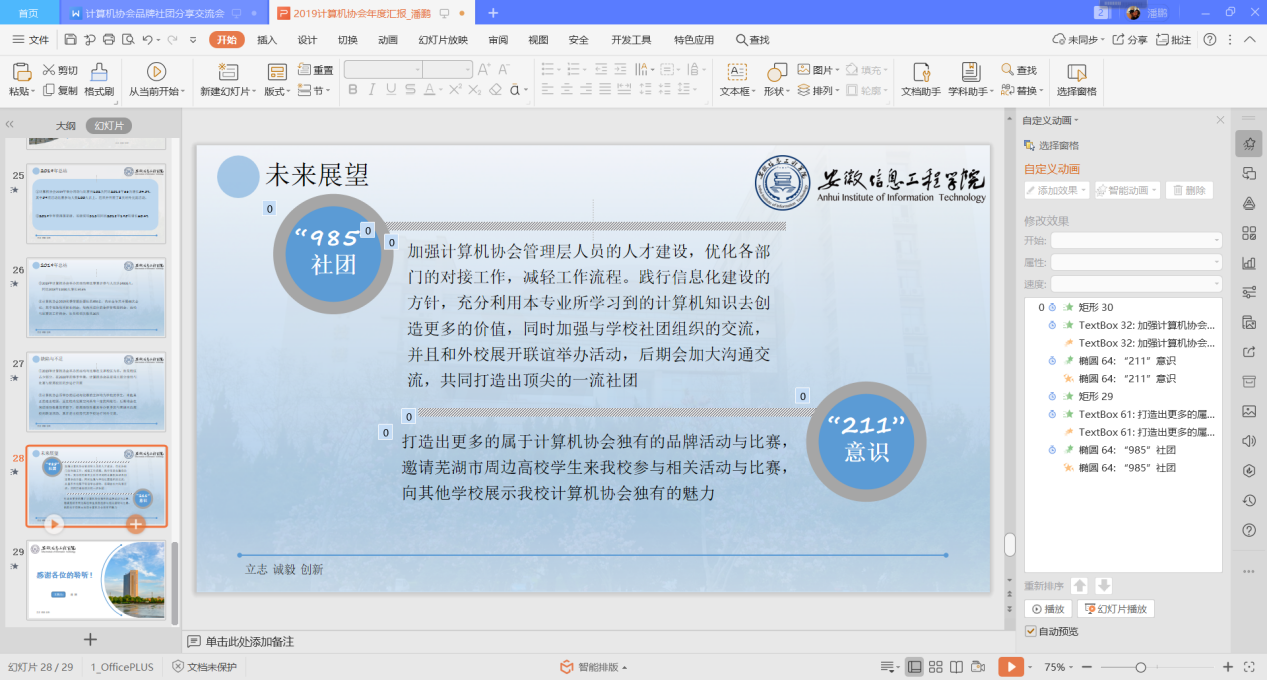Toggle the 自动预览 checkbox

(1030, 630)
